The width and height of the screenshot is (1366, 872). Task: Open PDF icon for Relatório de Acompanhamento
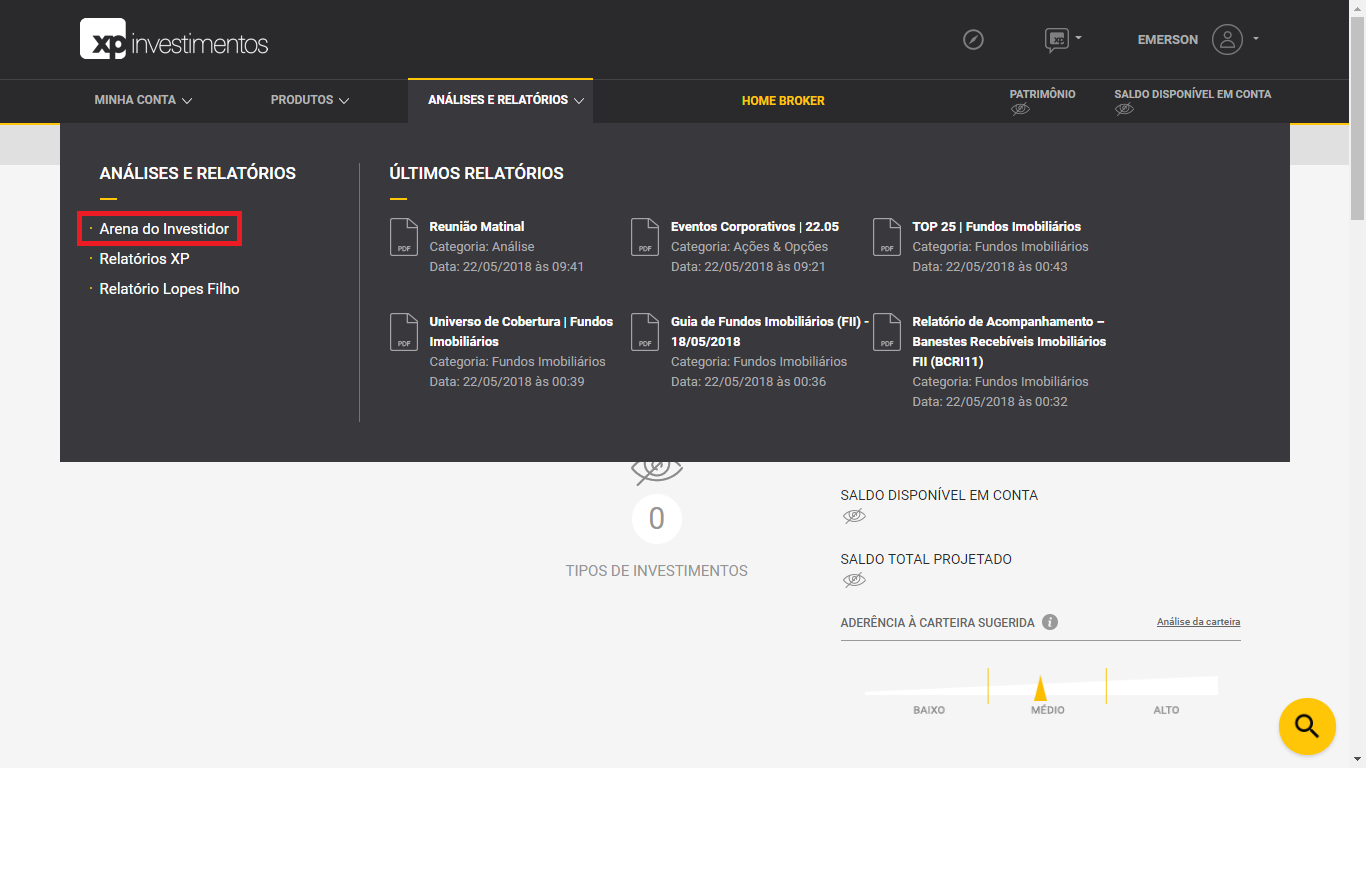pos(887,332)
